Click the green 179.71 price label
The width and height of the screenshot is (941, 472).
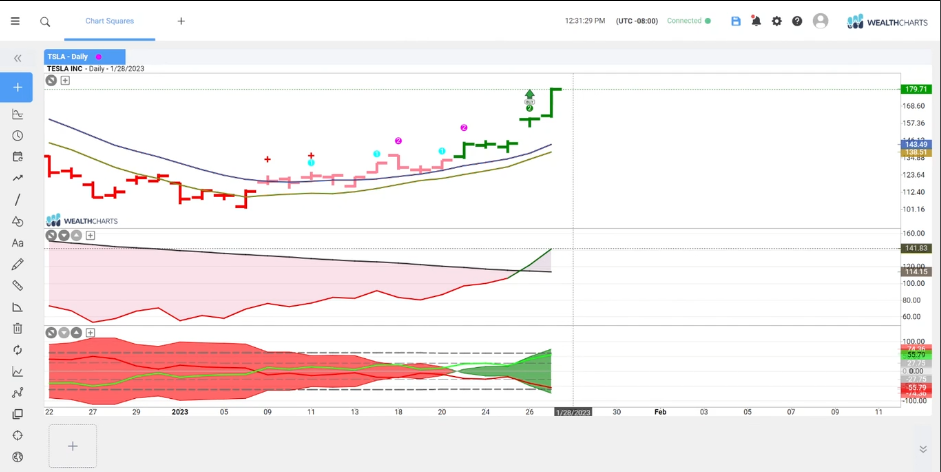pos(916,89)
